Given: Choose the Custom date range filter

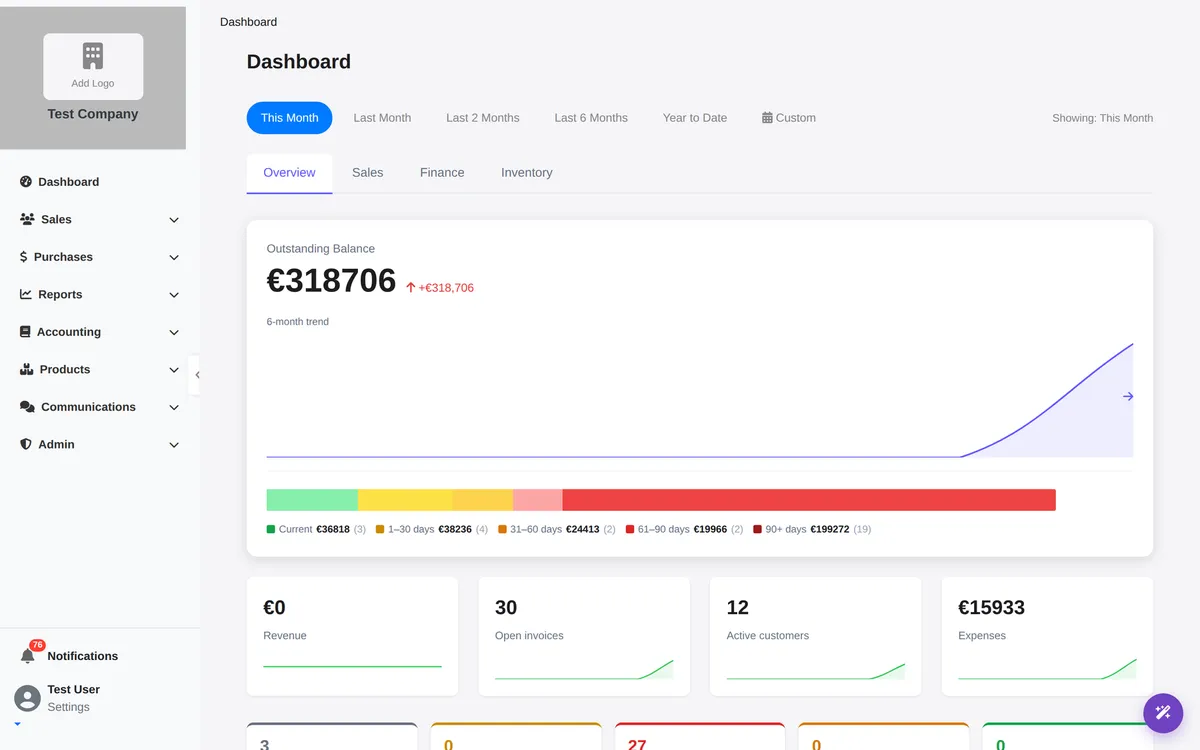Looking at the screenshot, I should pos(789,118).
